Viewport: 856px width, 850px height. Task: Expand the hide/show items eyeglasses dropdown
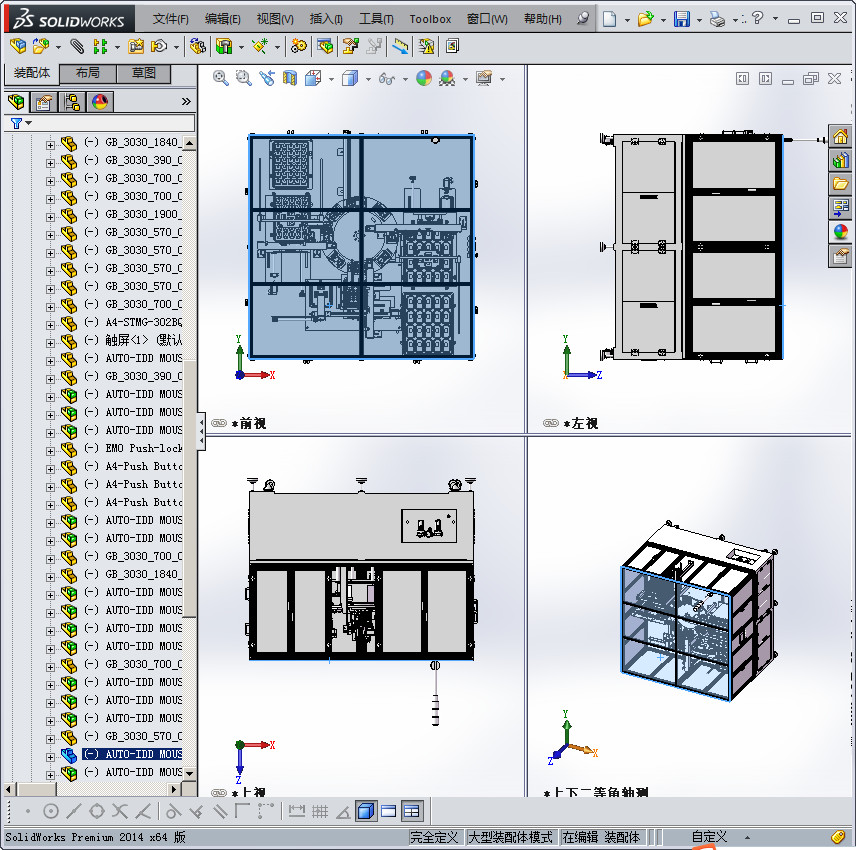[x=404, y=78]
